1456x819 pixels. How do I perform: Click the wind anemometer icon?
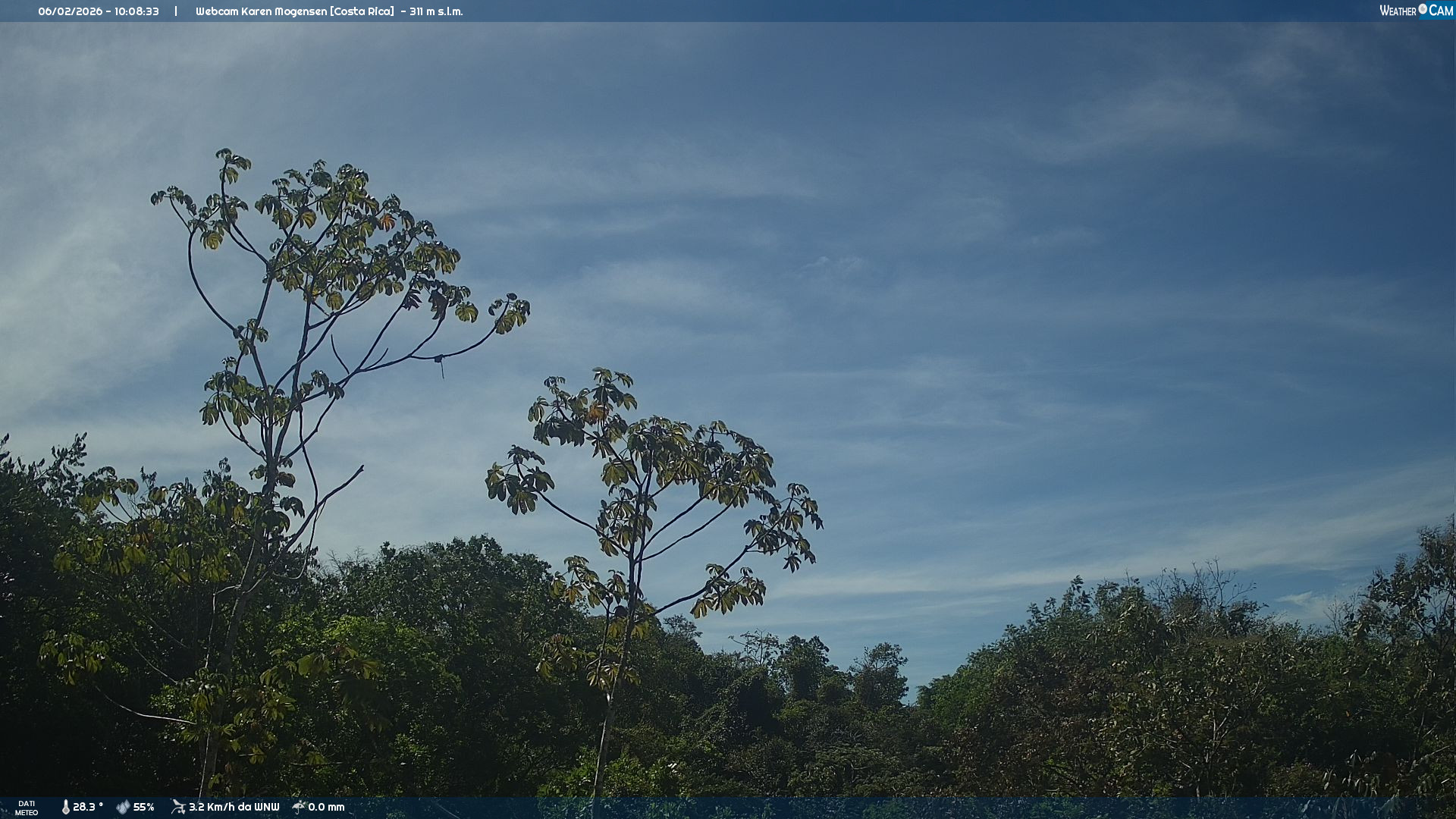click(x=178, y=807)
